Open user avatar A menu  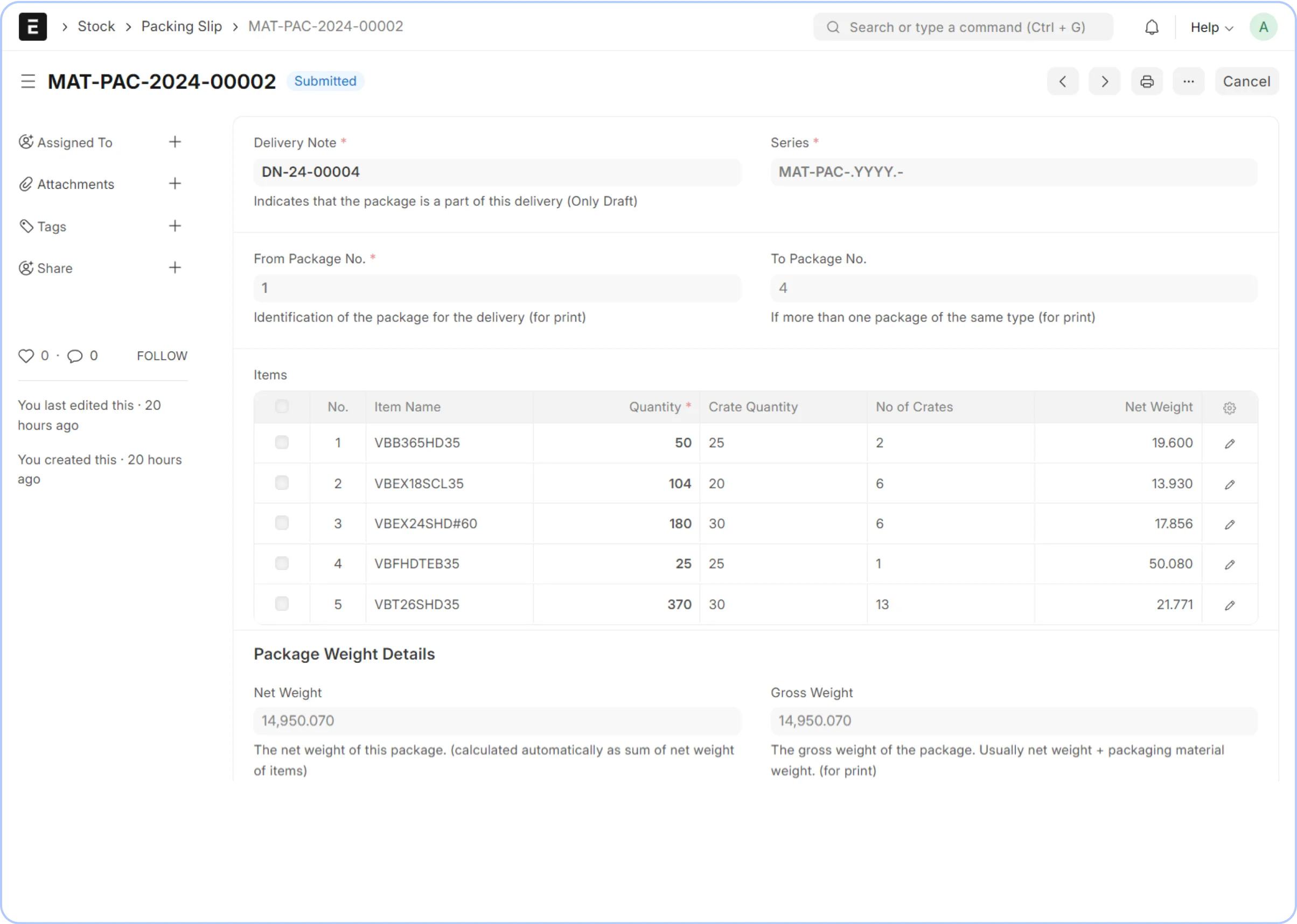[x=1263, y=27]
